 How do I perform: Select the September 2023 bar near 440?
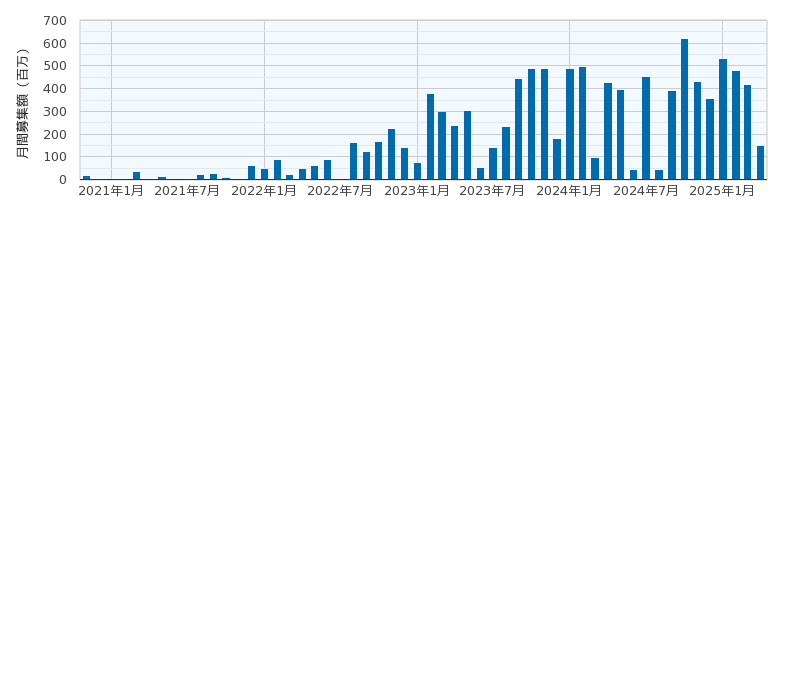coord(518,129)
